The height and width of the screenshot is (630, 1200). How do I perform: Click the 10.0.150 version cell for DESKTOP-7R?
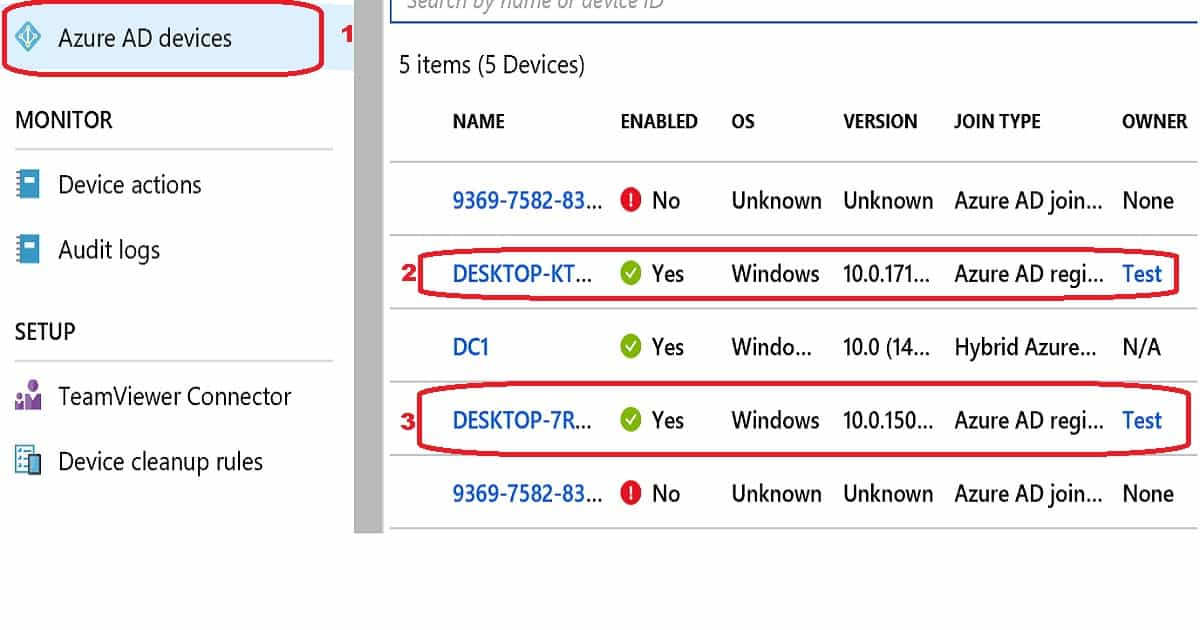[888, 420]
